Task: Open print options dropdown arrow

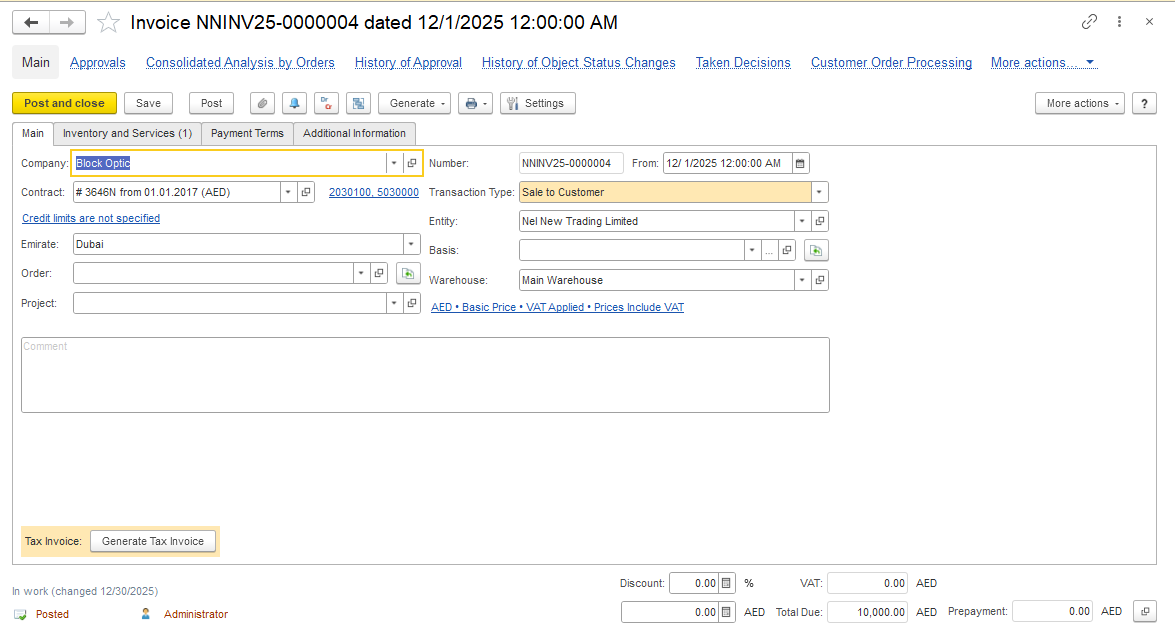Action: tap(486, 103)
